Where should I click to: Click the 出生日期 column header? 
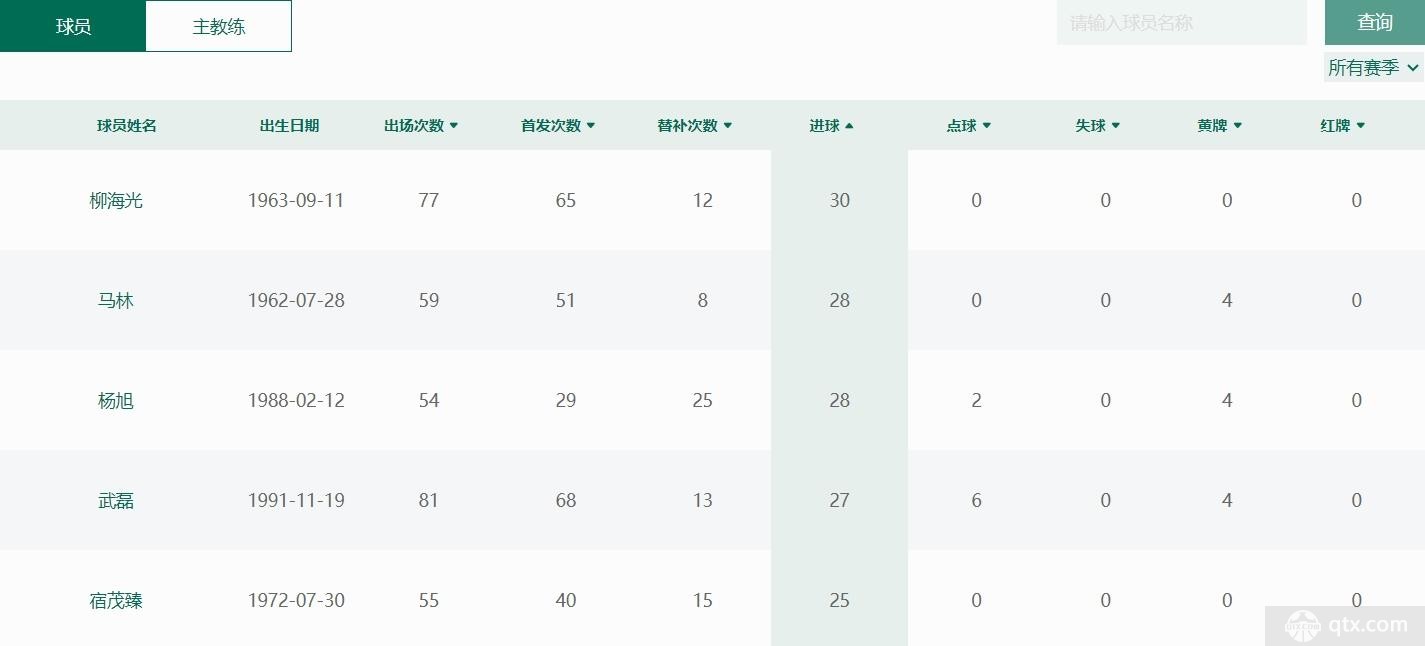point(289,125)
